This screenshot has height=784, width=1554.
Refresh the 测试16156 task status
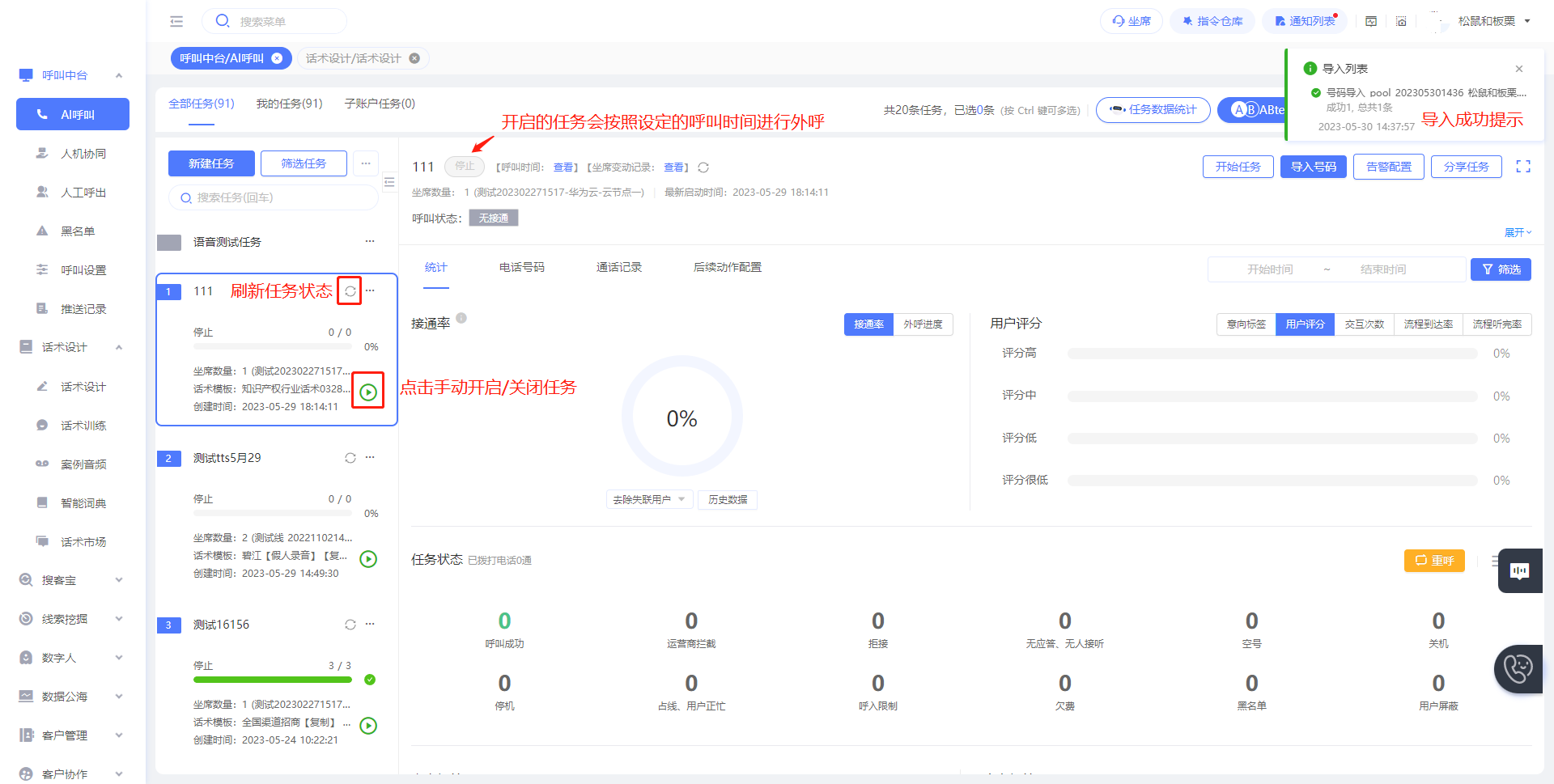[350, 625]
